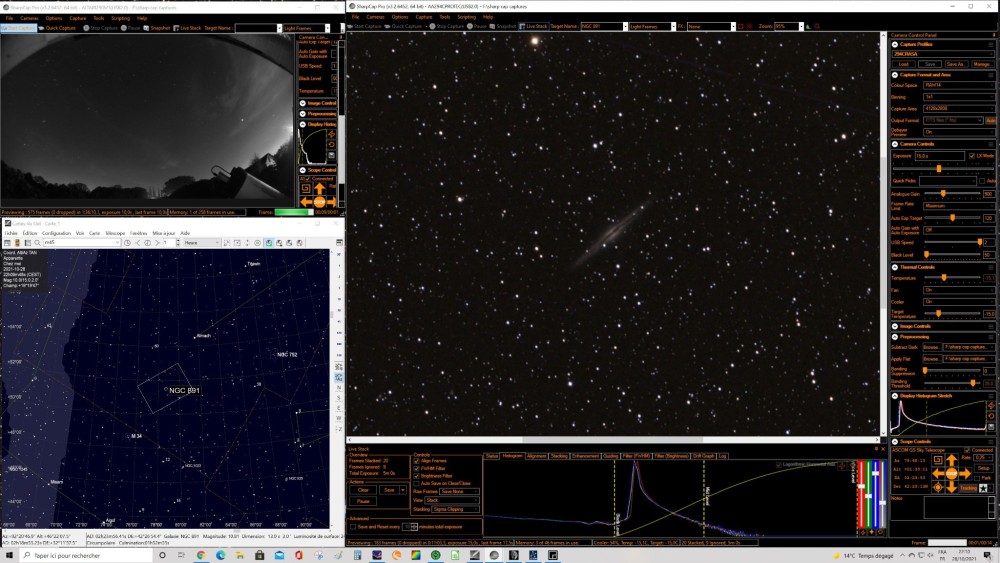The image size is (1000, 563).
Task: Click the scope move up arrow in main SharpCap
Action: 952,460
